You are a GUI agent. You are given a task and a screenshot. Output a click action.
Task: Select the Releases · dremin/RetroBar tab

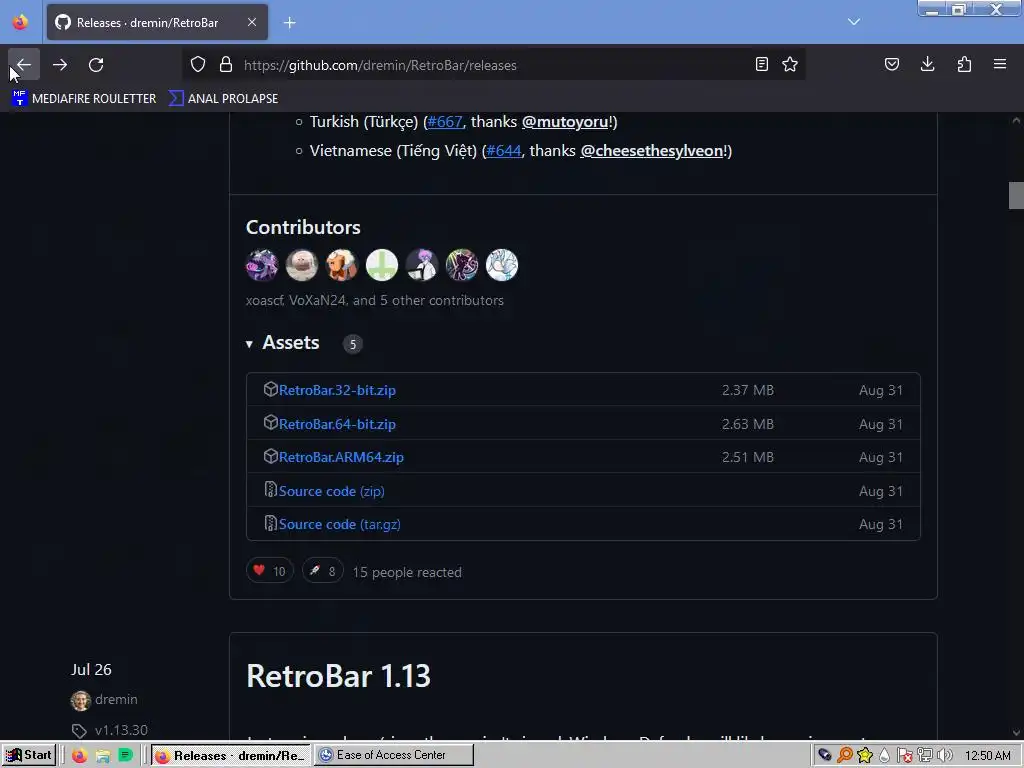tap(157, 23)
